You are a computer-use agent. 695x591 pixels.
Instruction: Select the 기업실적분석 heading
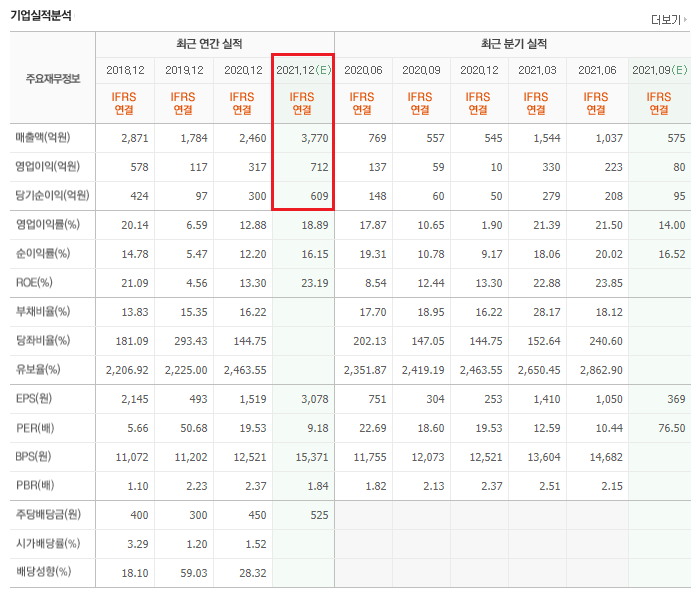41,16
